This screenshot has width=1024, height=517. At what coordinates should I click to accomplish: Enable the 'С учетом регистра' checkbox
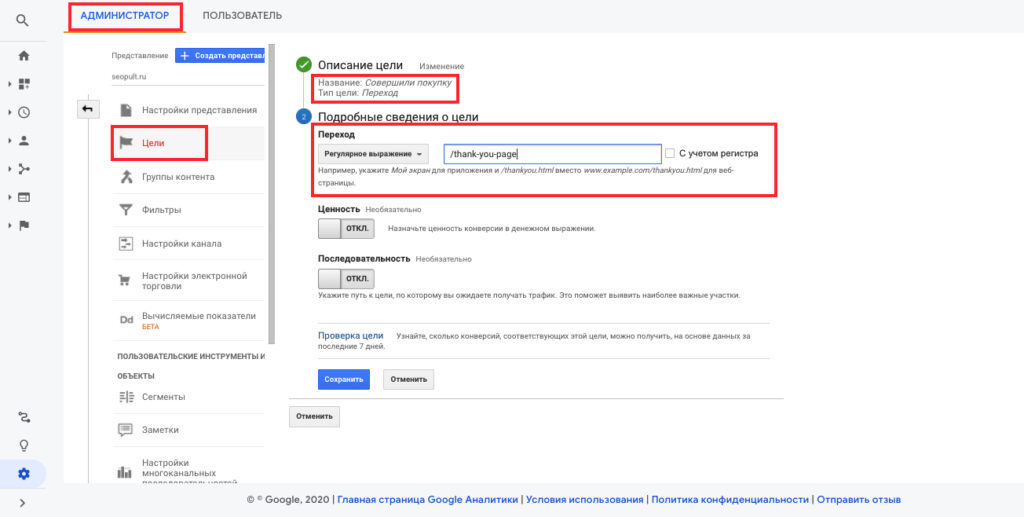(x=670, y=153)
